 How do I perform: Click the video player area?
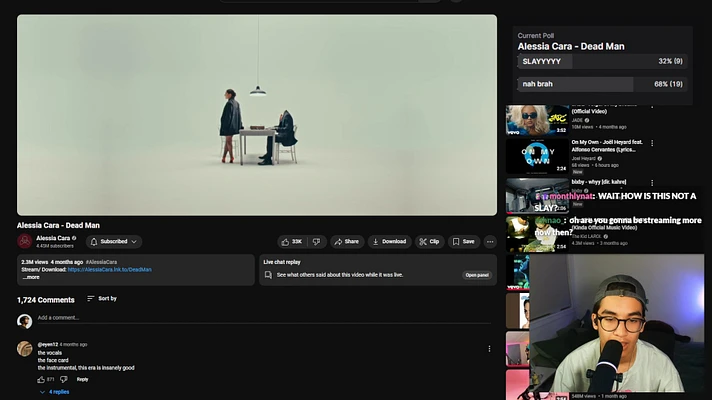pos(257,115)
